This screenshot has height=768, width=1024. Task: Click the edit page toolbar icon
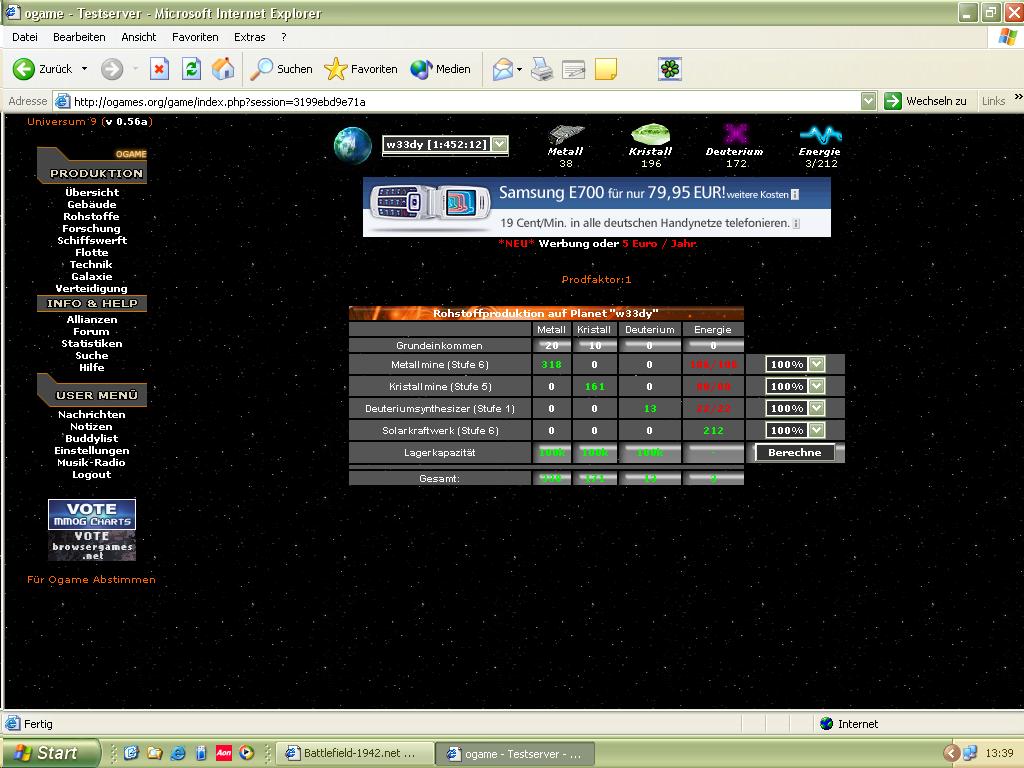pyautogui.click(x=573, y=69)
